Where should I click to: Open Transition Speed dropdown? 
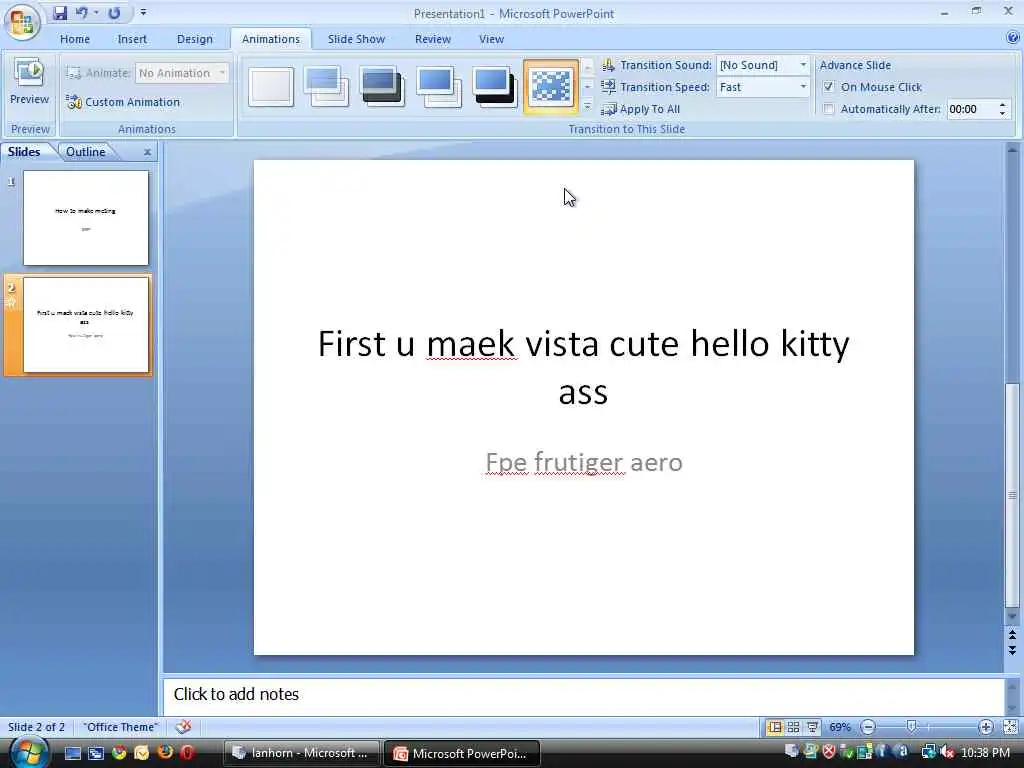(x=803, y=87)
